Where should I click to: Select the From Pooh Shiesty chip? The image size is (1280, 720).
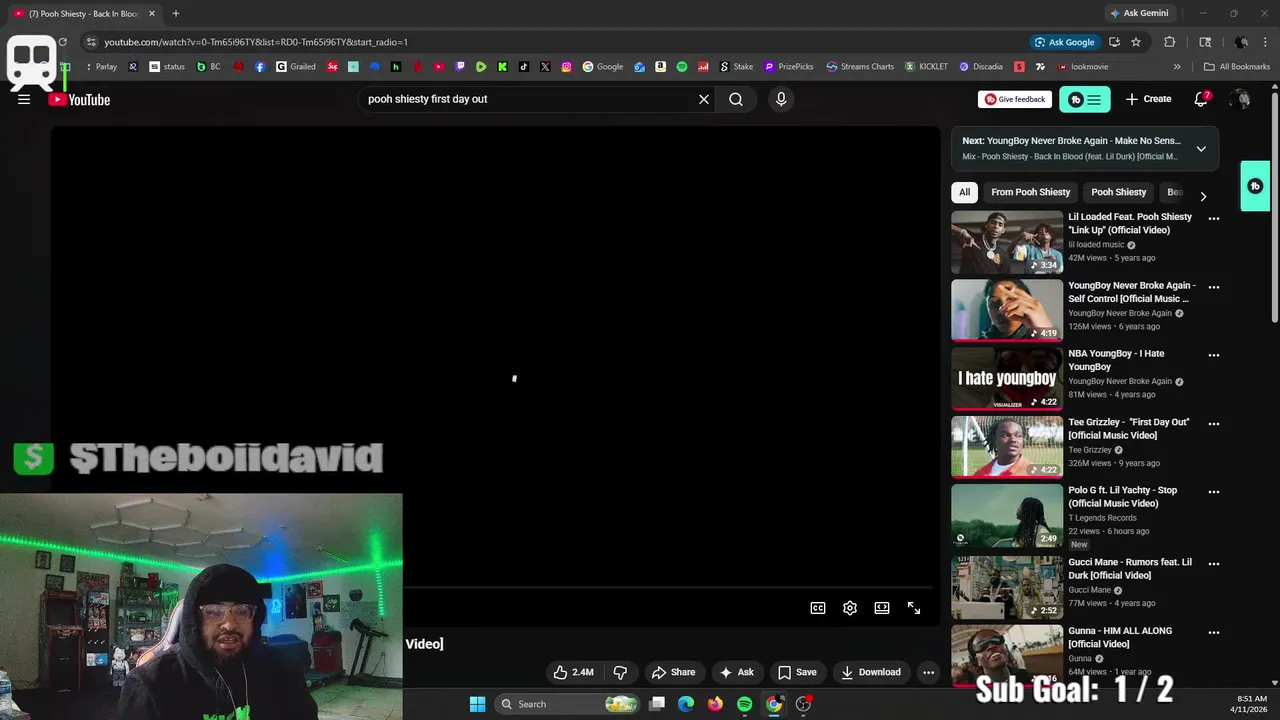coord(1030,192)
